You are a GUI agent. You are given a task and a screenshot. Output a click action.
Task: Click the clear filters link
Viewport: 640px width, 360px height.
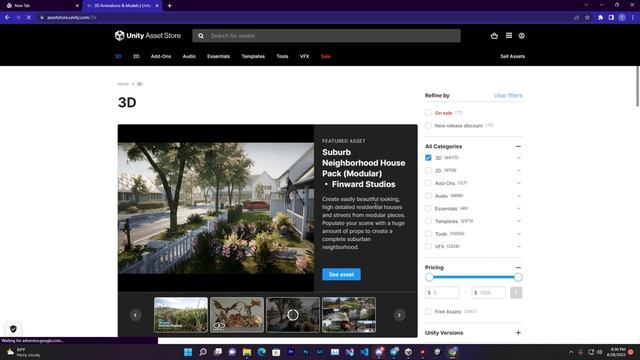(x=508, y=96)
